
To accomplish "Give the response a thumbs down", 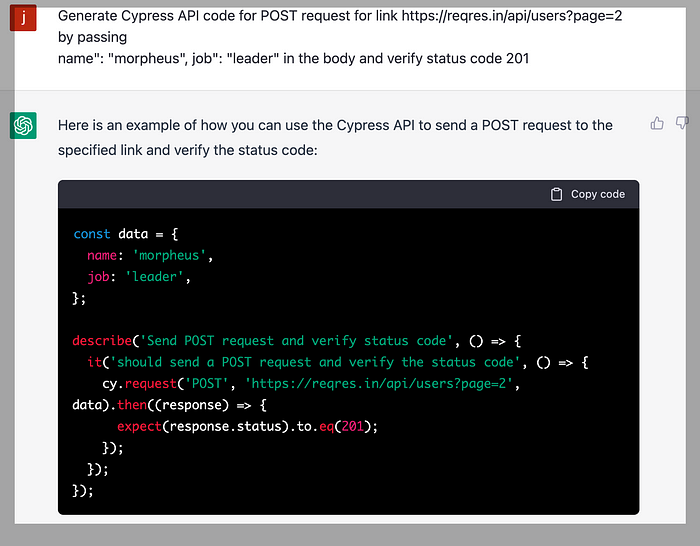I will click(682, 123).
